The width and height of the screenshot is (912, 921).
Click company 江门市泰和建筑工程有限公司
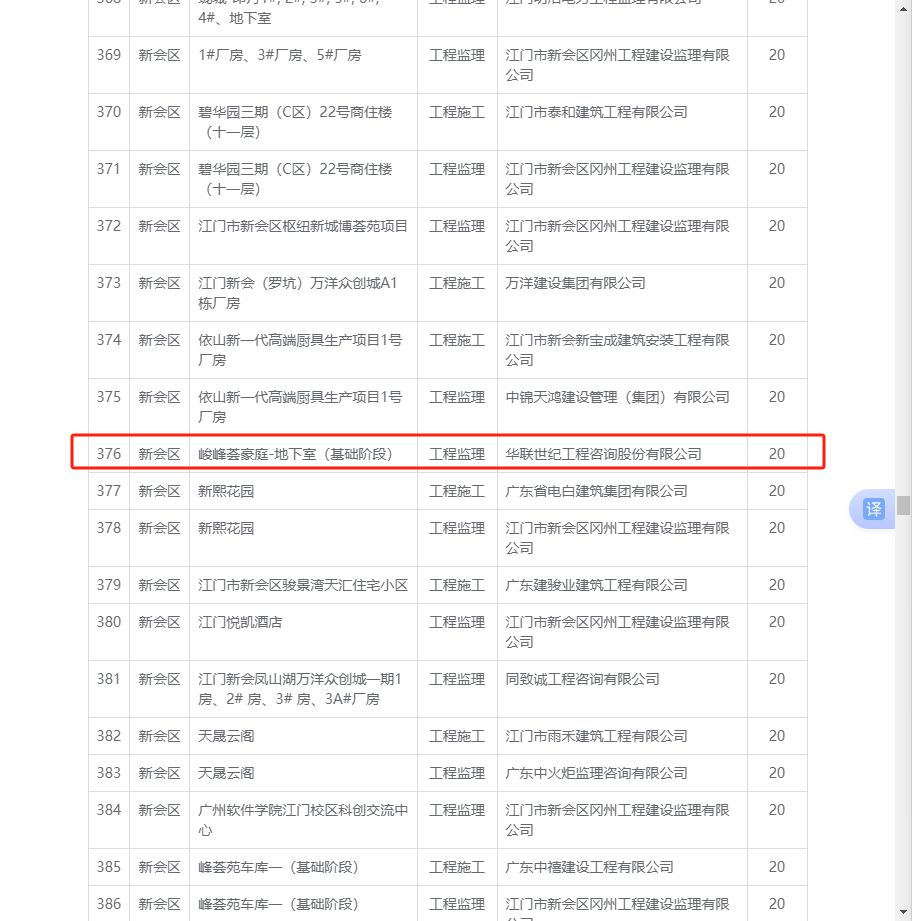pyautogui.click(x=596, y=112)
